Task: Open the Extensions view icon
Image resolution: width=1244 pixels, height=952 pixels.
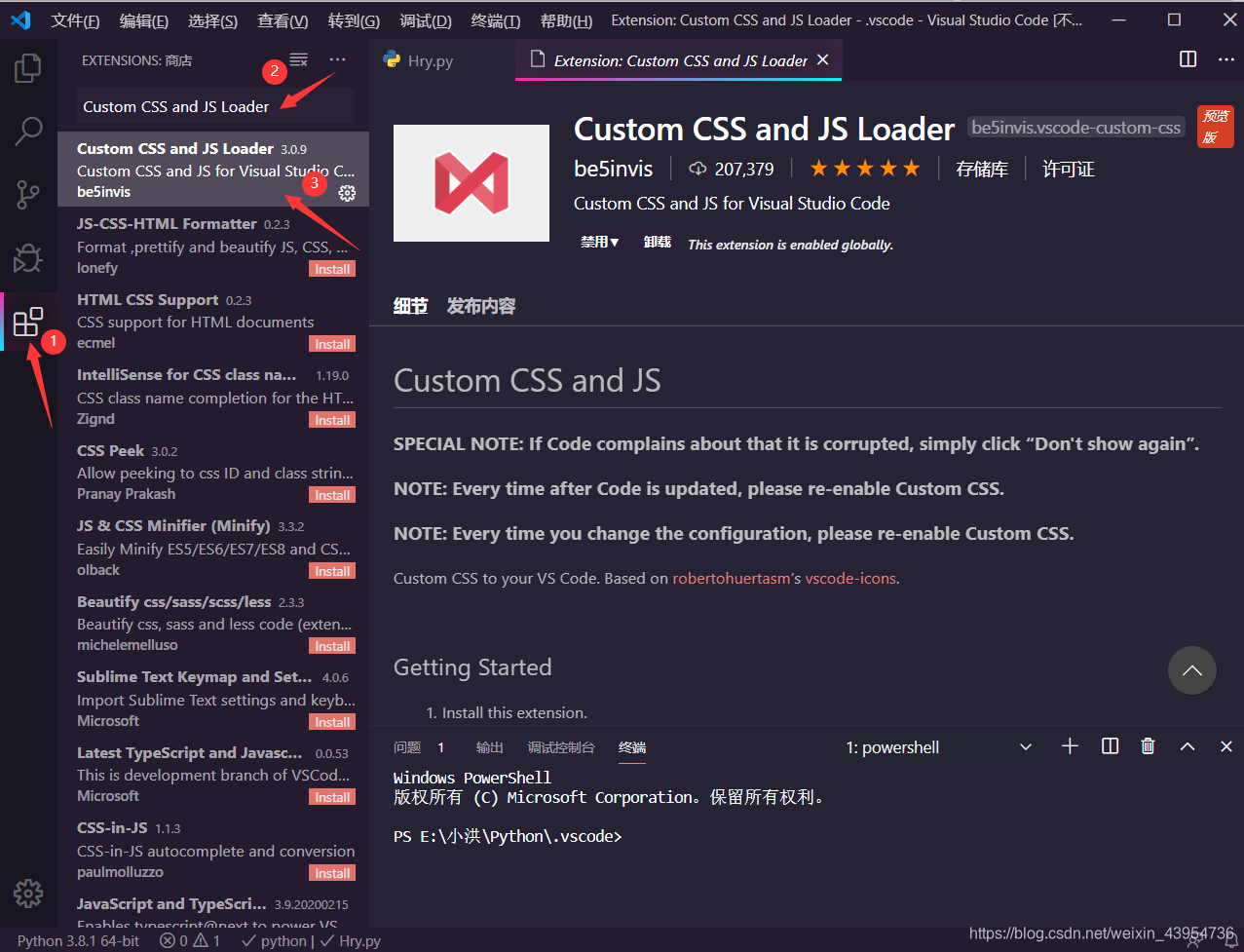Action: click(x=28, y=321)
